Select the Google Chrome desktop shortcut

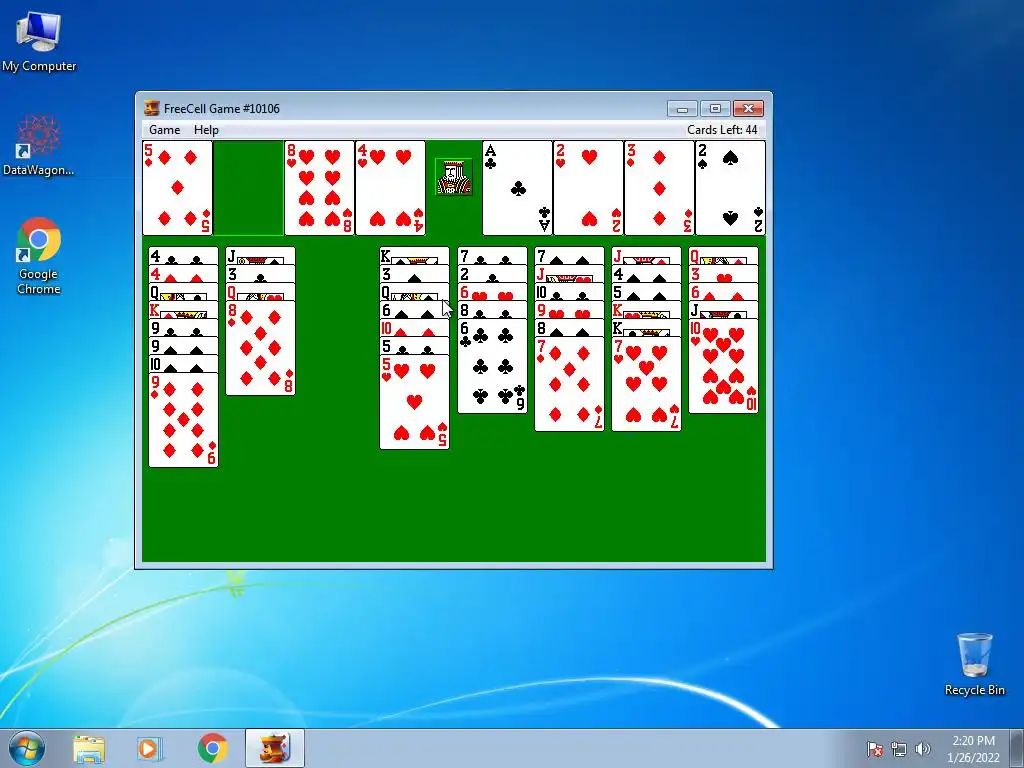tap(39, 256)
